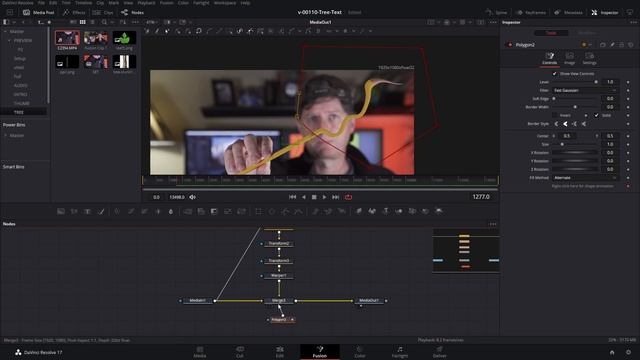Switch to the Deliver page
Image resolution: width=640 pixels, height=360 pixels.
click(x=440, y=352)
